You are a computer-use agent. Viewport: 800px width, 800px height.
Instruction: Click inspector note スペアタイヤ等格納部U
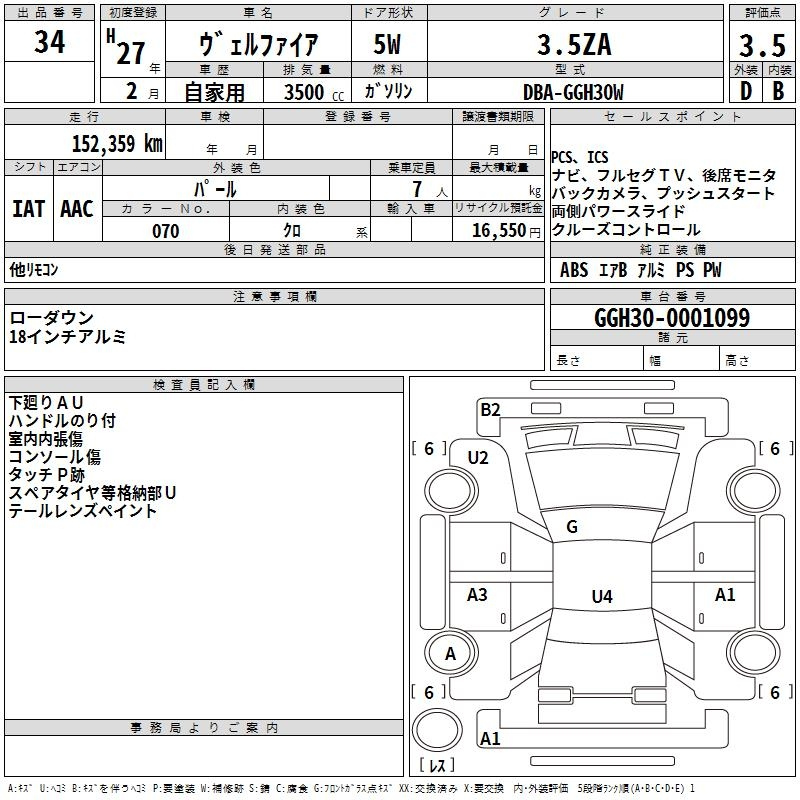[x=92, y=493]
